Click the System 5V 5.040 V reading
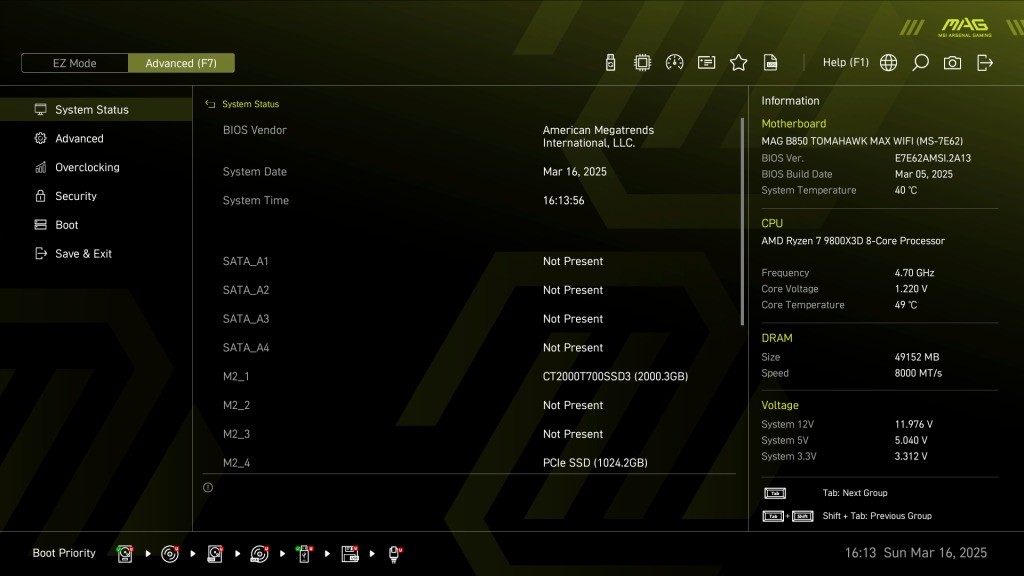 pos(911,440)
